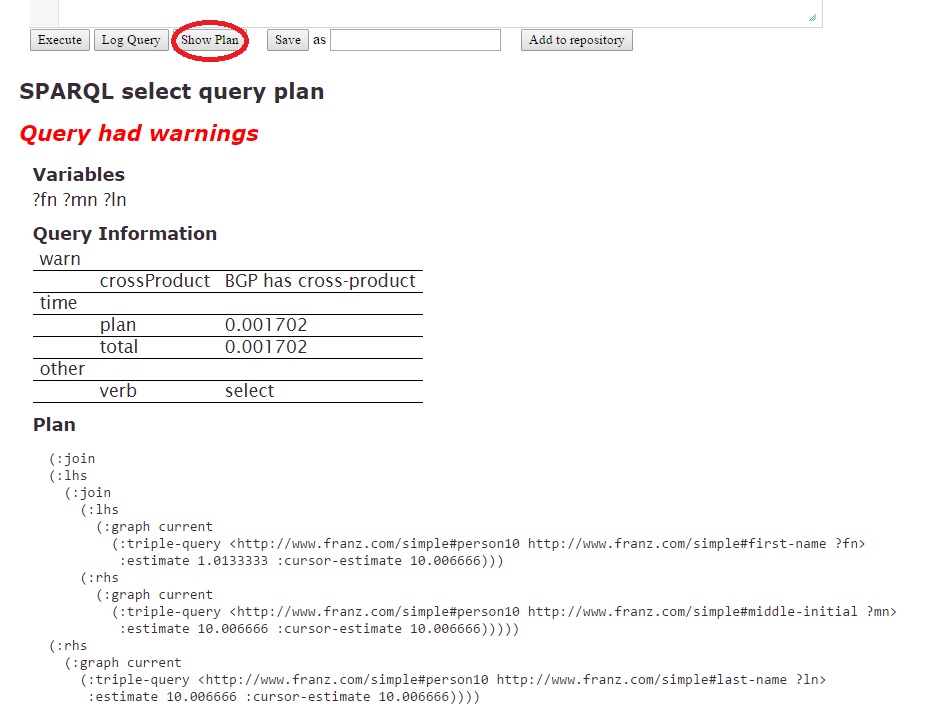Click the first-name triple-query line
The width and height of the screenshot is (947, 721).
click(488, 544)
